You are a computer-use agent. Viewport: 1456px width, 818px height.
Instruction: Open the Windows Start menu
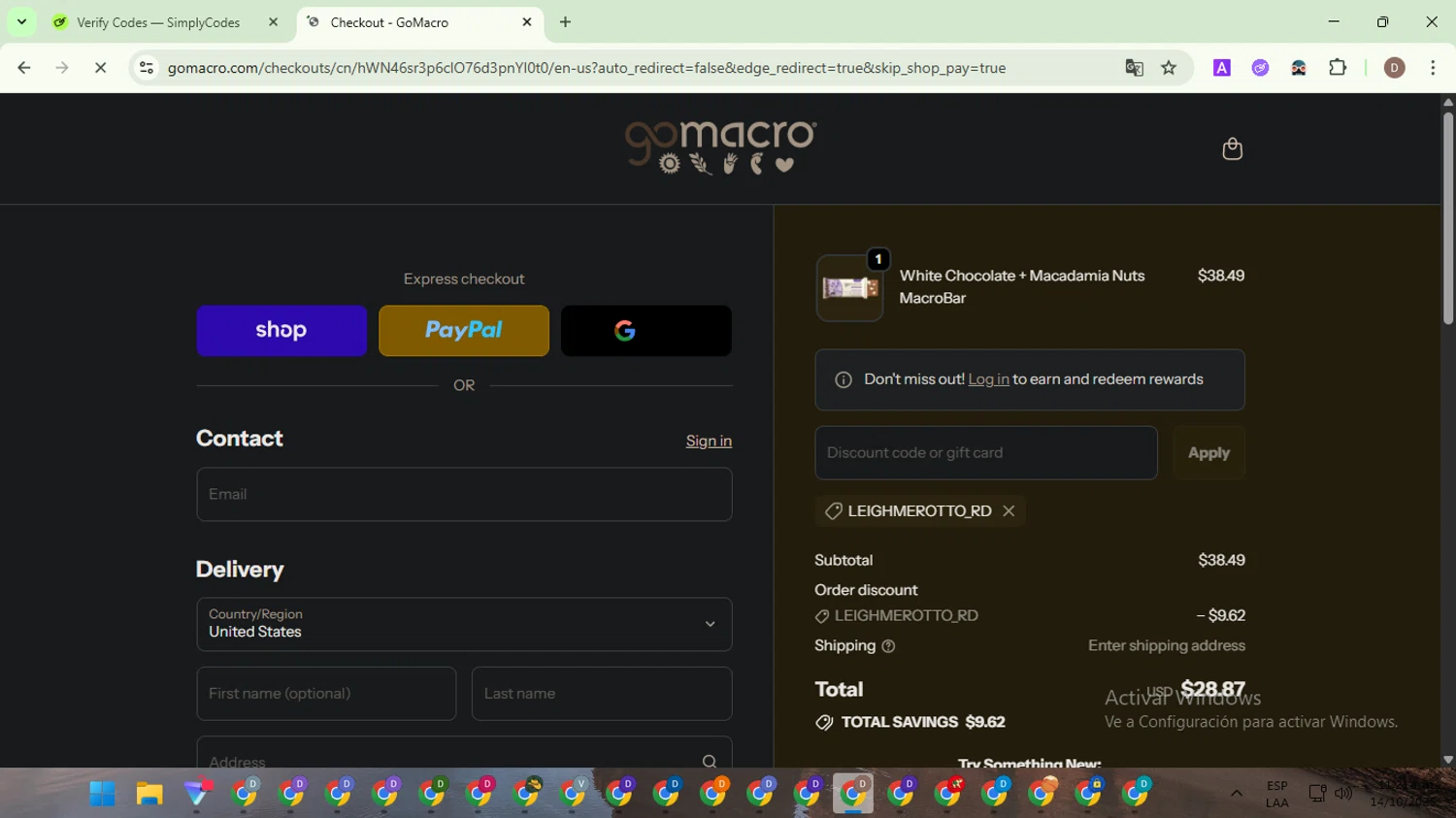pos(102,794)
